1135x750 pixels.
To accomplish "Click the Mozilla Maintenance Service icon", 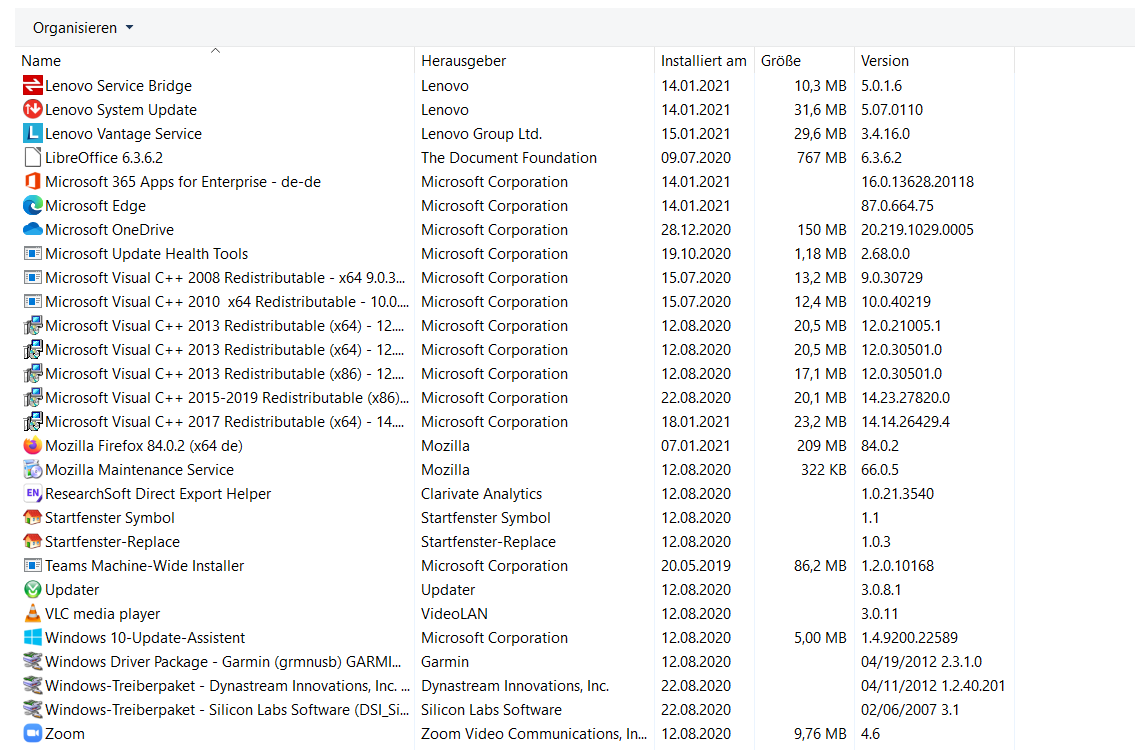I will tap(33, 469).
